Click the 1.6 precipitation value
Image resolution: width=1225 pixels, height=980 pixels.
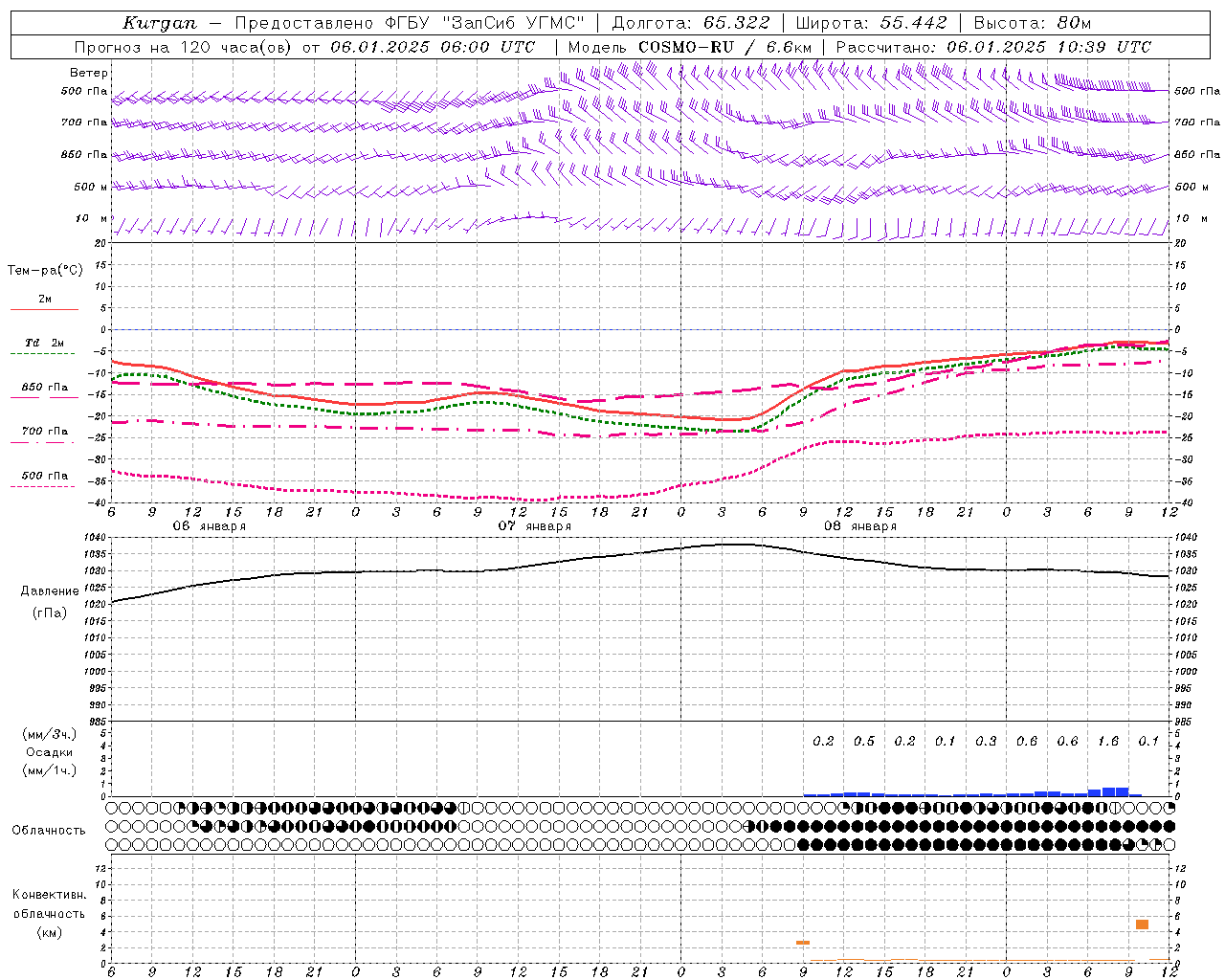tap(1108, 742)
